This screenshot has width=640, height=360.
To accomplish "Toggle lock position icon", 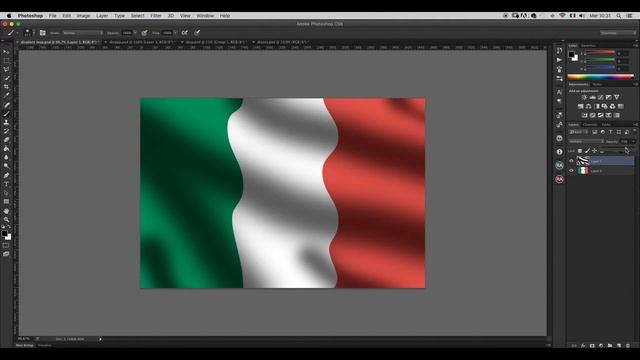I will (595, 151).
